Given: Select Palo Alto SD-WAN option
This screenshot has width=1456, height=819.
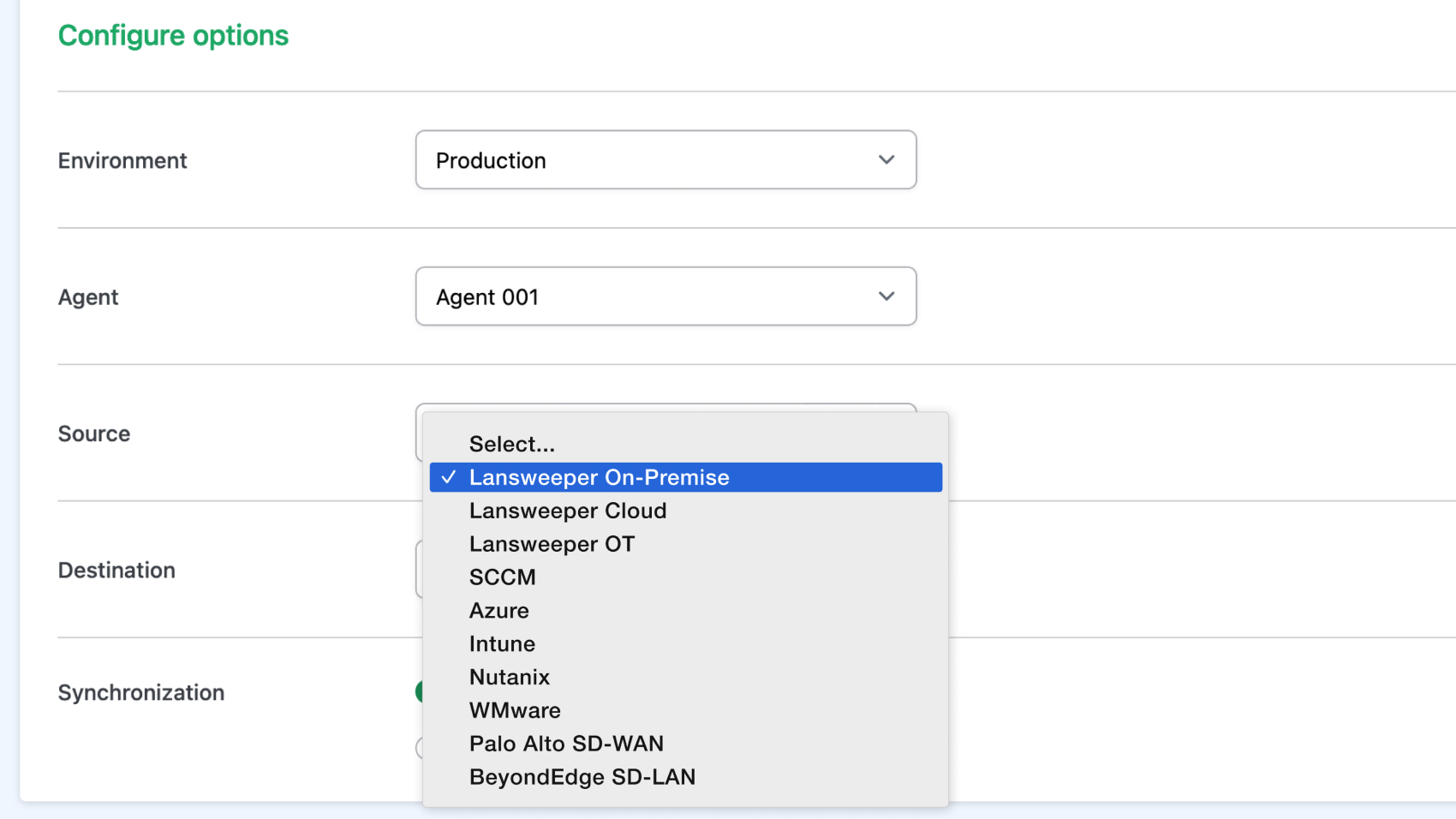Looking at the screenshot, I should click(566, 743).
